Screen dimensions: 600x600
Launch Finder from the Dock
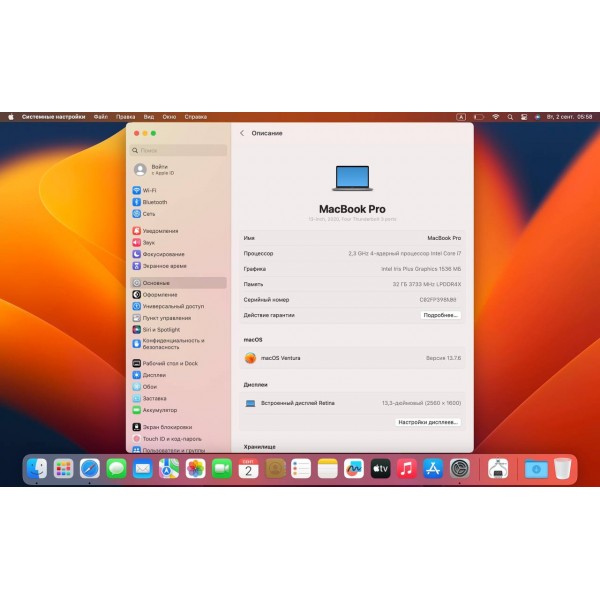[x=37, y=468]
